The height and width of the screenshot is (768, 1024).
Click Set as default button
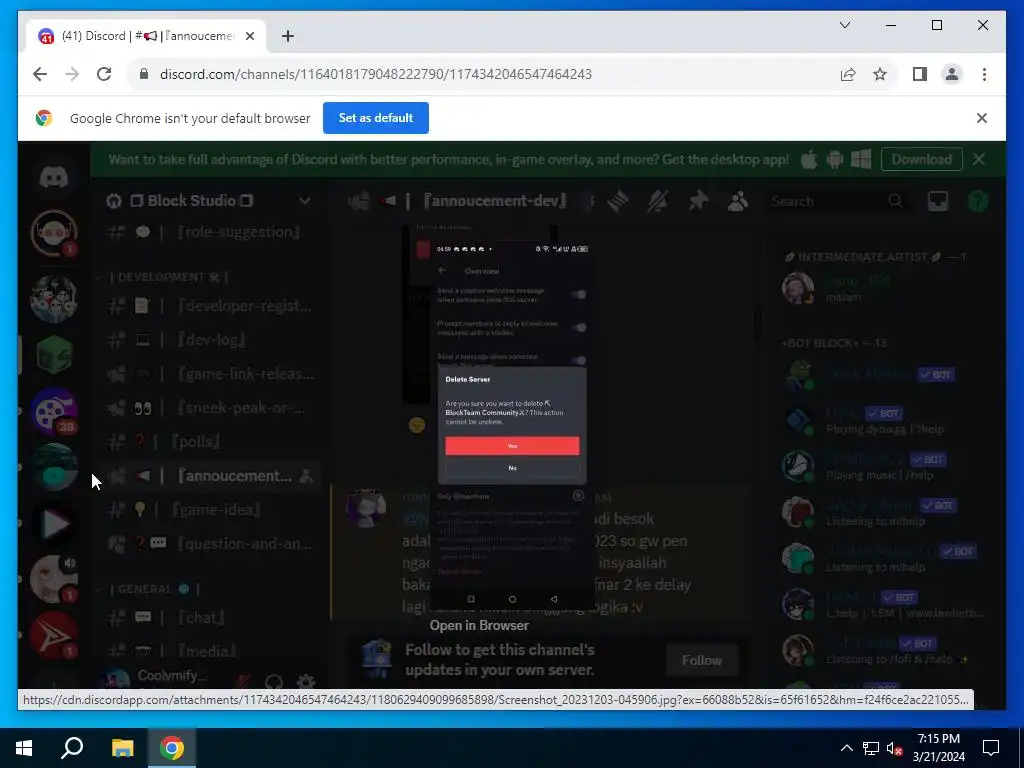[x=376, y=118]
